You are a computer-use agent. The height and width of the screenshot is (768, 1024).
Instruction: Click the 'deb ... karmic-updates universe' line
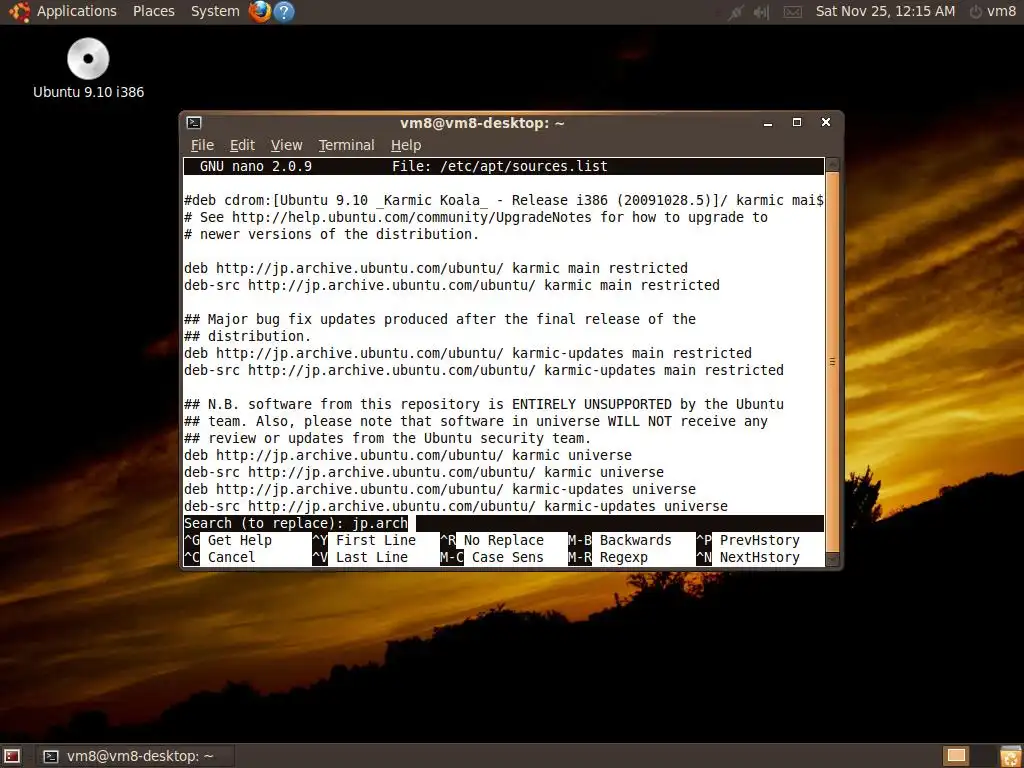click(440, 488)
